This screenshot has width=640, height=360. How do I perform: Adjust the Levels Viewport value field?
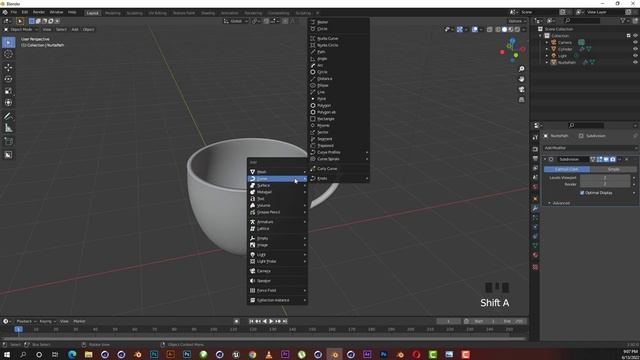point(605,178)
